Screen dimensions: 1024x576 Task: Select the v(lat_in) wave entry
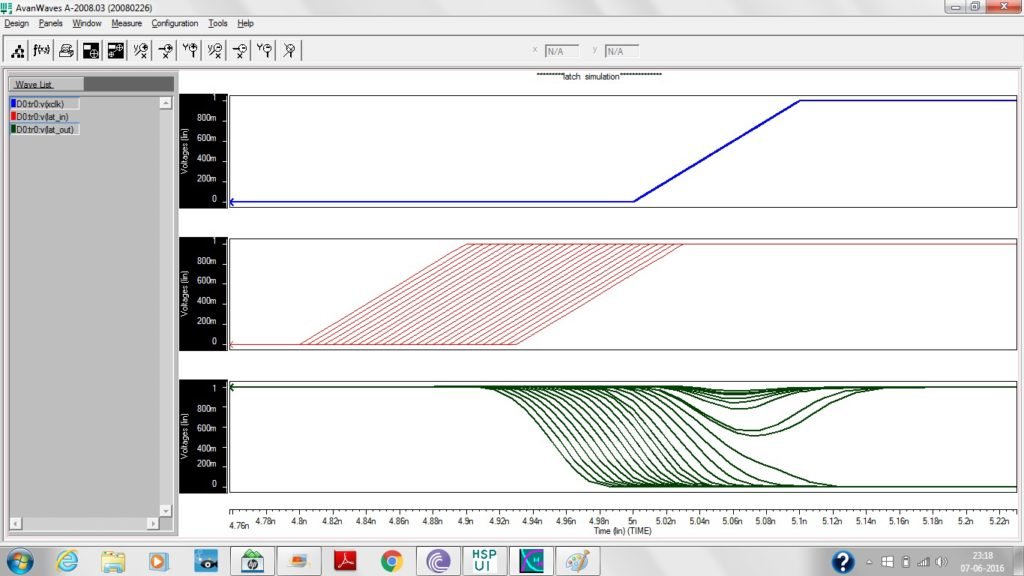(47, 116)
